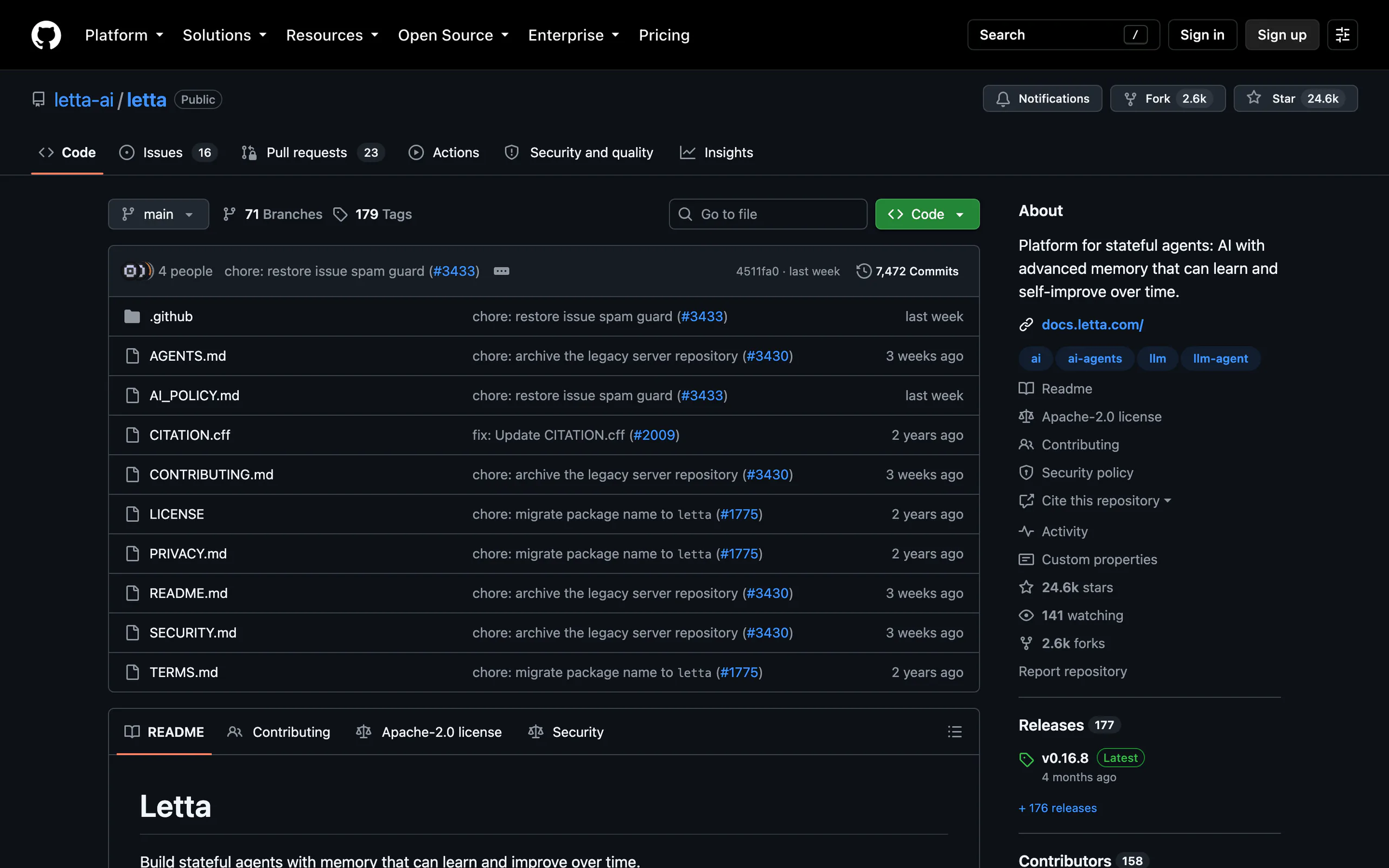Open PR #2009 link in CITATION.cff row

(x=654, y=435)
